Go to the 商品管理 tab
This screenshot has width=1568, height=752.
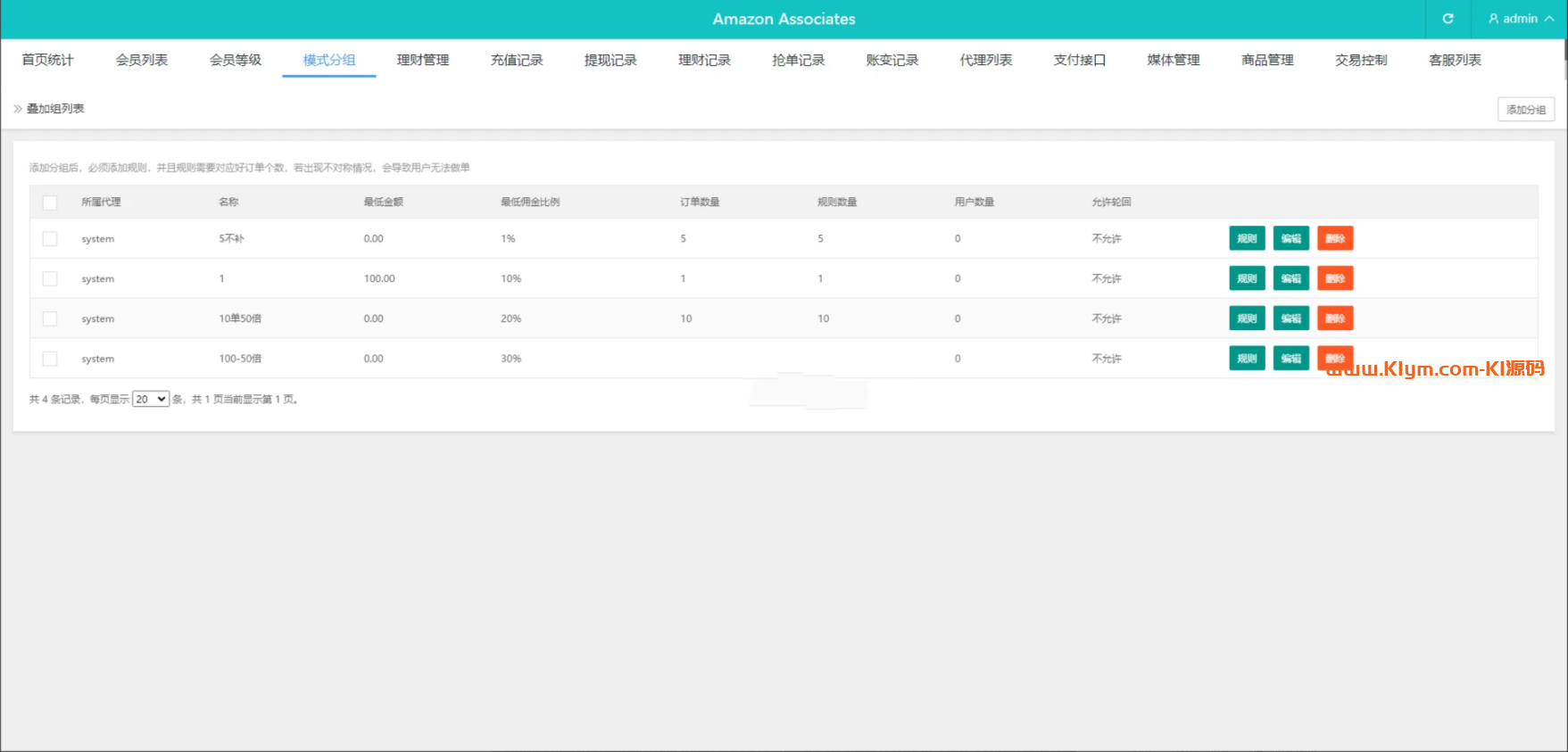tap(1267, 60)
